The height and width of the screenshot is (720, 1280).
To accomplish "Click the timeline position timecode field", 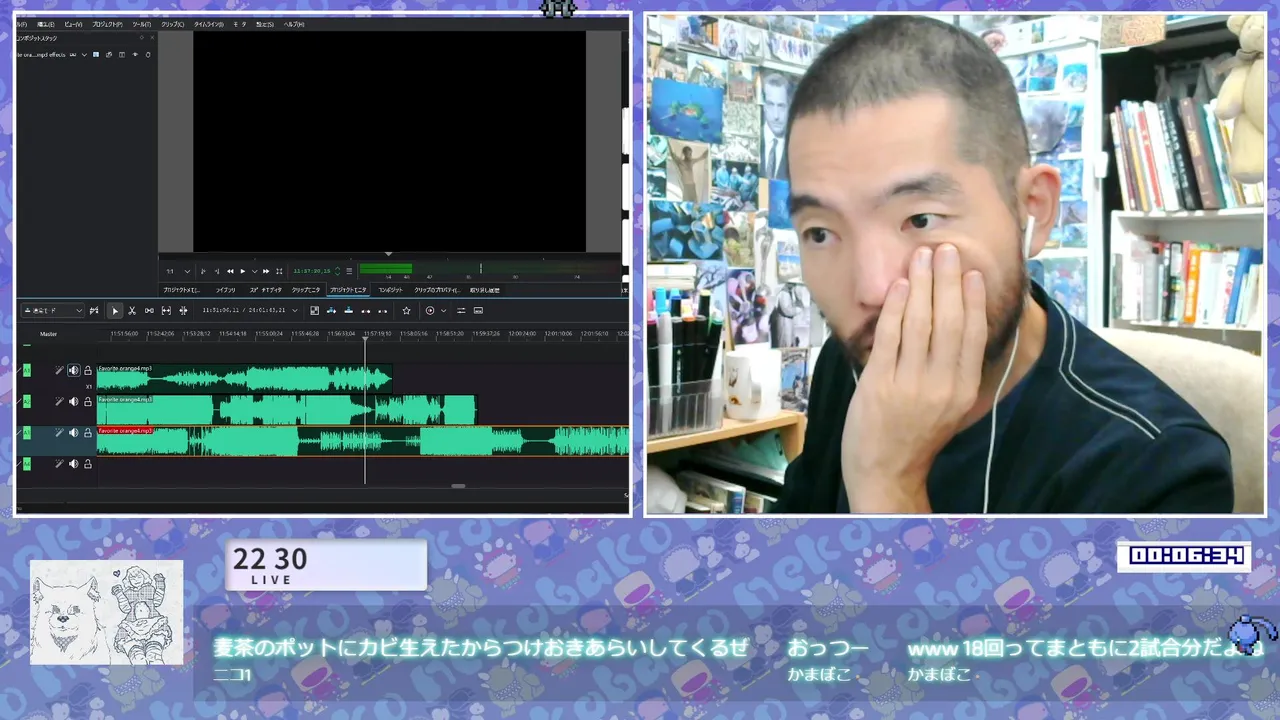I will [x=244, y=310].
